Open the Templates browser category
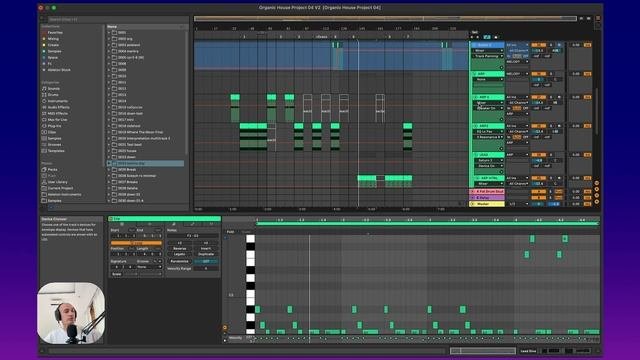 56,151
